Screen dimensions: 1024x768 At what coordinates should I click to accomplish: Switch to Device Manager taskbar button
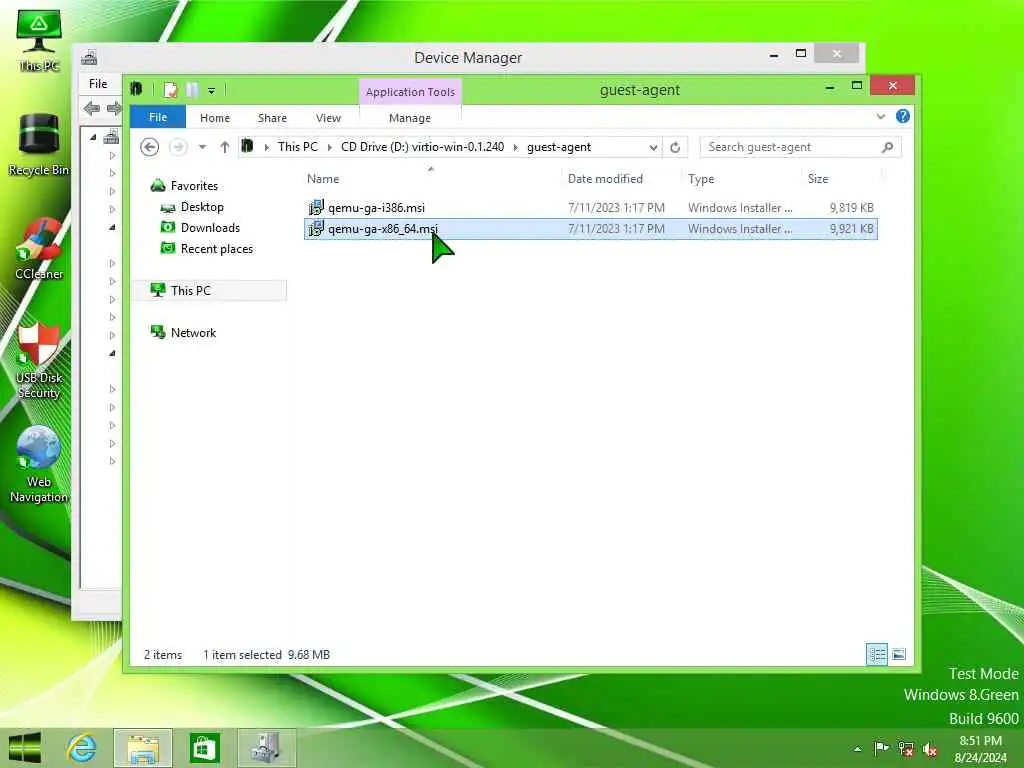pyautogui.click(x=266, y=748)
